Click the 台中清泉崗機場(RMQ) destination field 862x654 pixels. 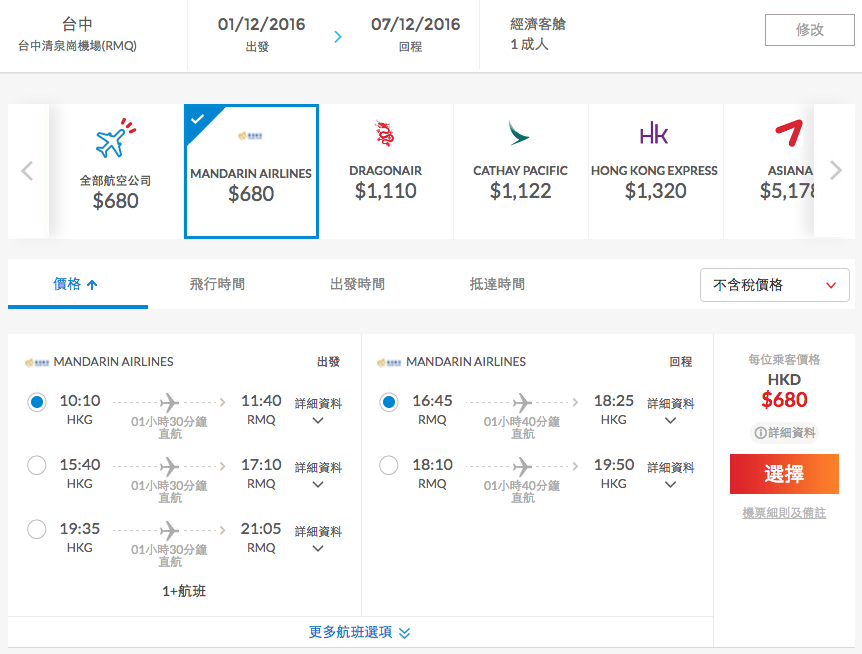click(77, 46)
